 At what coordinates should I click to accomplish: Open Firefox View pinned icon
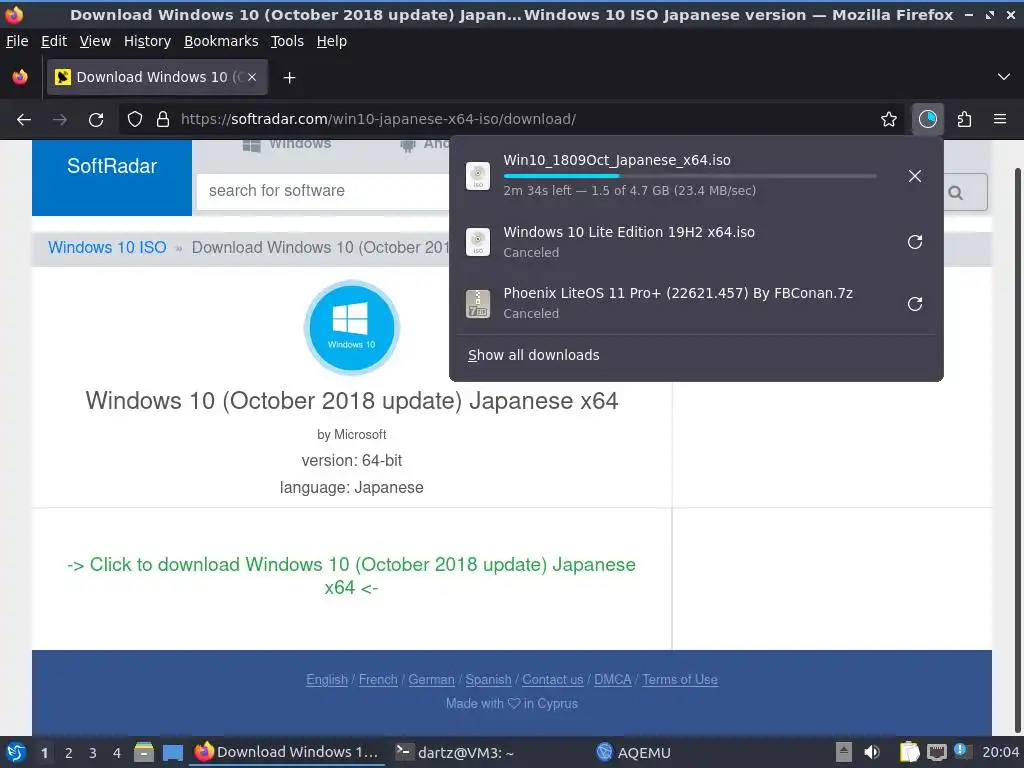point(20,77)
